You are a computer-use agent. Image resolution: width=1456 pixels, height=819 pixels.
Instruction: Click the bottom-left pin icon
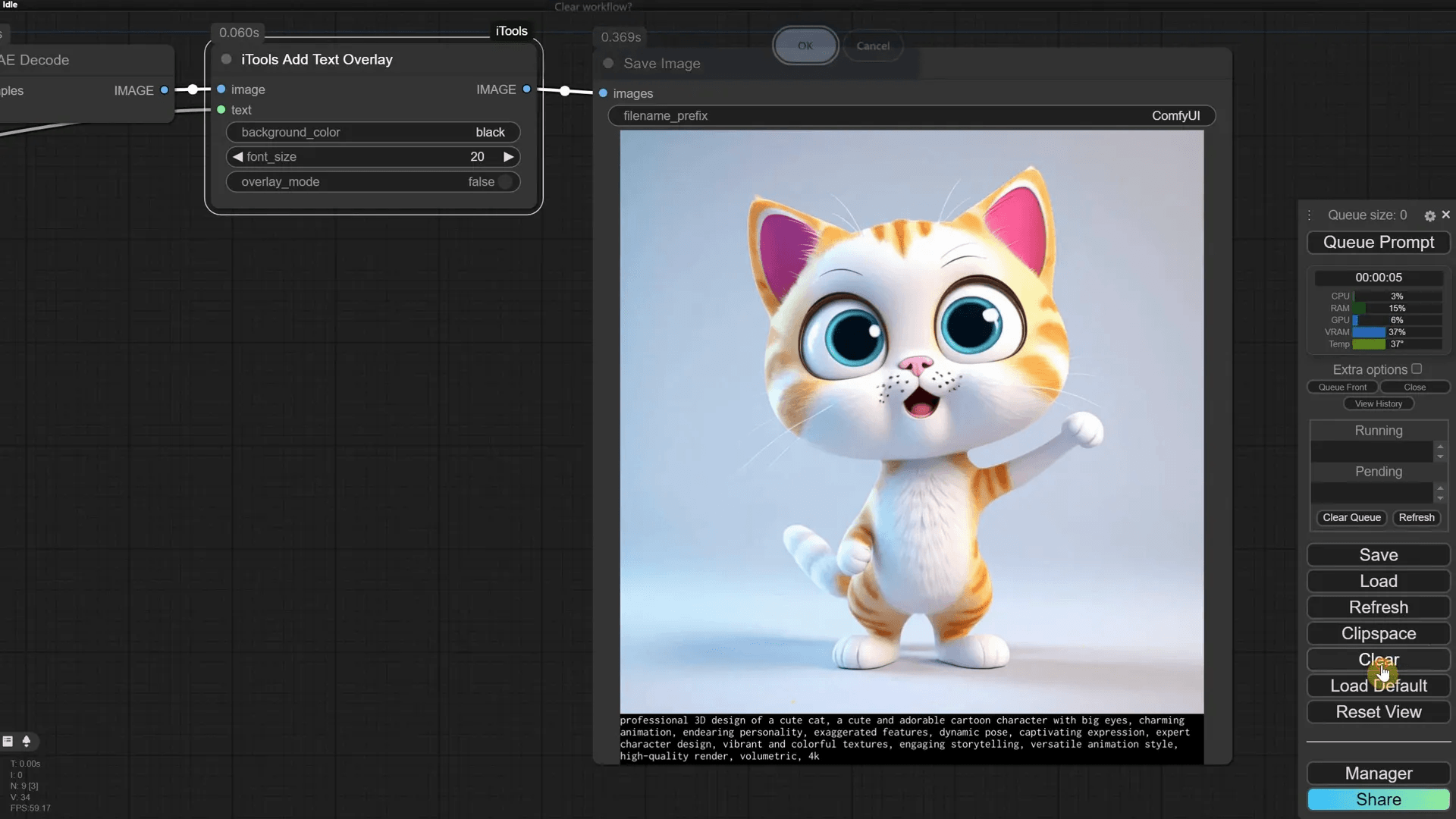(x=27, y=742)
